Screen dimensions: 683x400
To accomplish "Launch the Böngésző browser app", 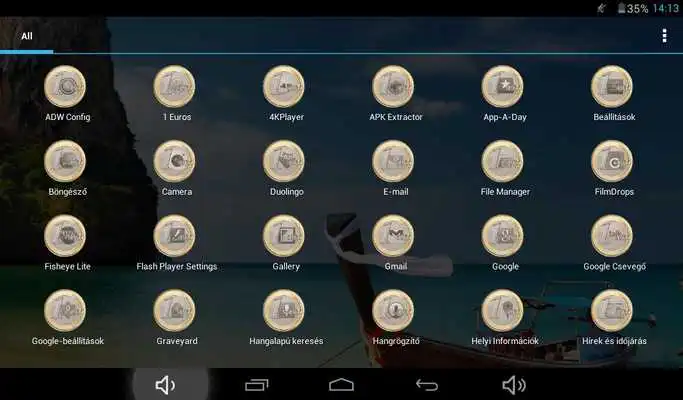I will pyautogui.click(x=65, y=161).
